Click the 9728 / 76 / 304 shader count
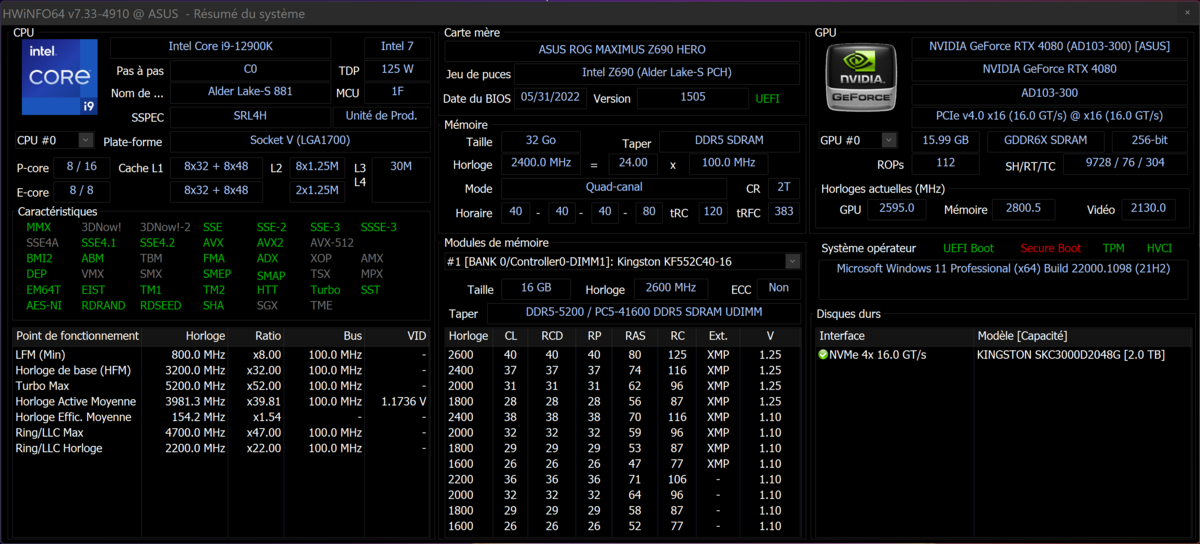1200x544 pixels. [x=1126, y=163]
